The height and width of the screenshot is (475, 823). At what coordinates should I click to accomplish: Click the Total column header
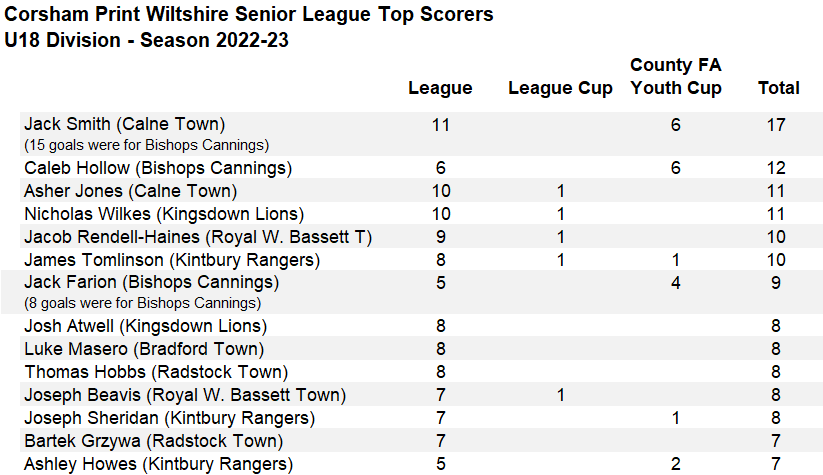[778, 88]
